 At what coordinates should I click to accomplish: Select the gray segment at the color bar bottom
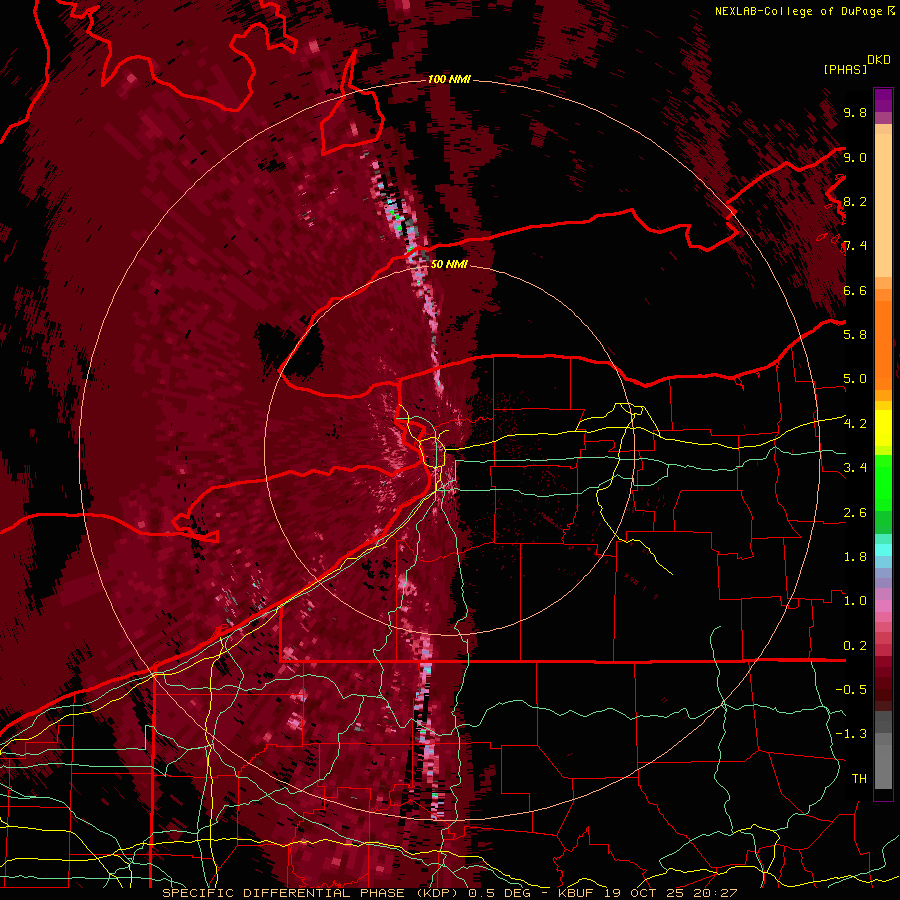883,752
